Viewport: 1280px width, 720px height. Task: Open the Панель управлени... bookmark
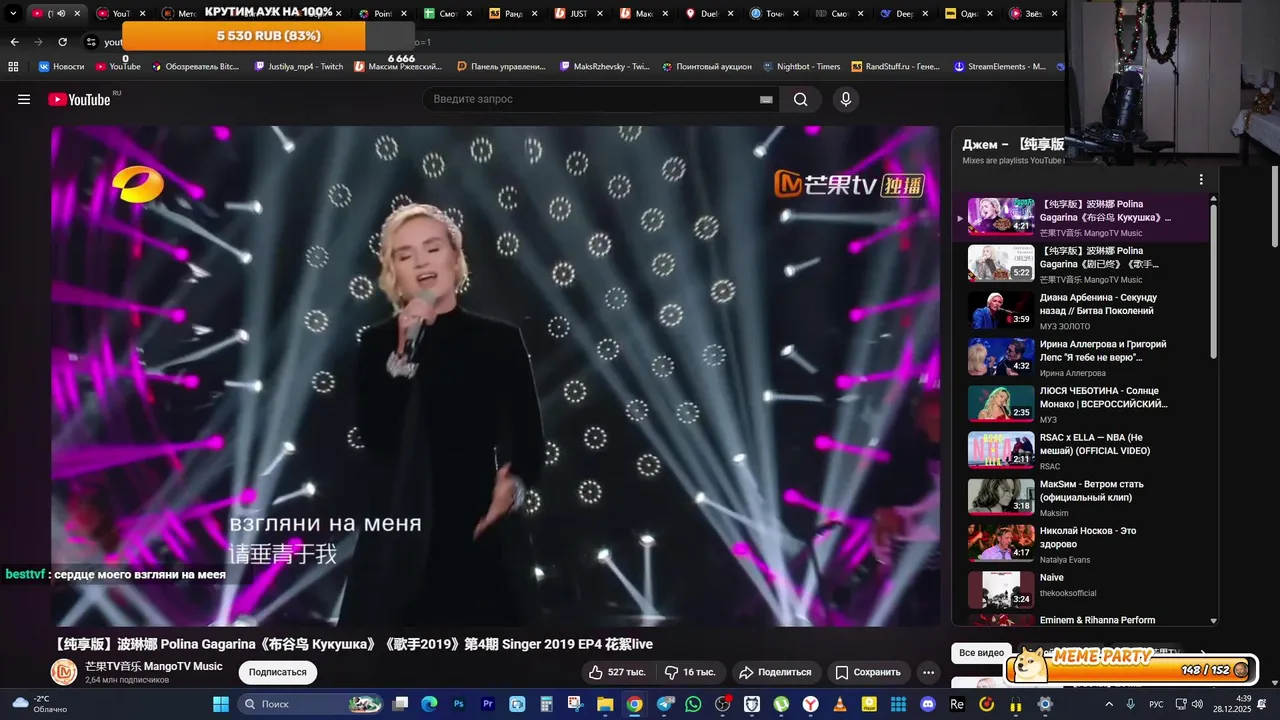tap(501, 67)
